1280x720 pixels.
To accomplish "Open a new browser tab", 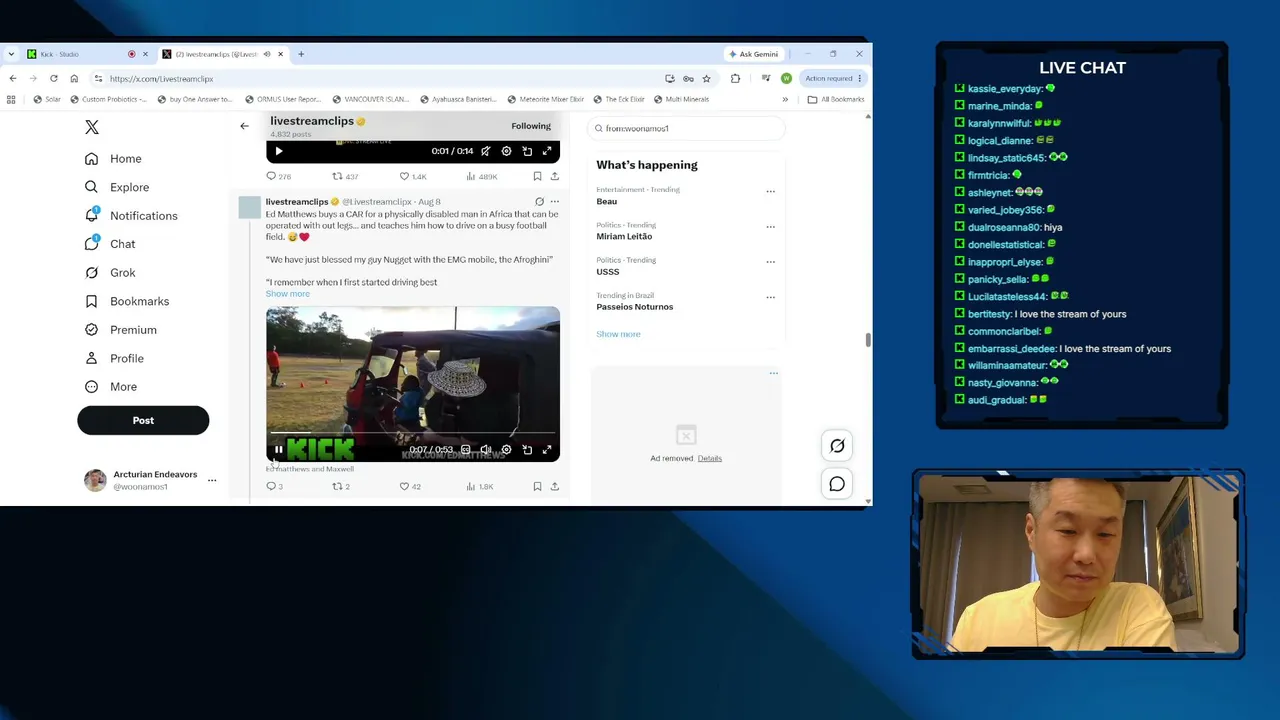I will 301,54.
